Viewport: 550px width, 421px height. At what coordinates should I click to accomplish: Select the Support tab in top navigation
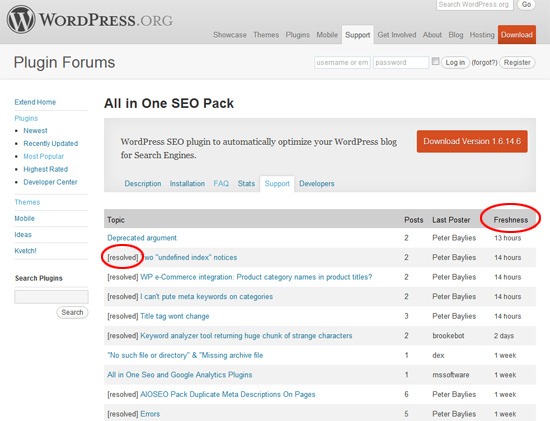pyautogui.click(x=357, y=35)
